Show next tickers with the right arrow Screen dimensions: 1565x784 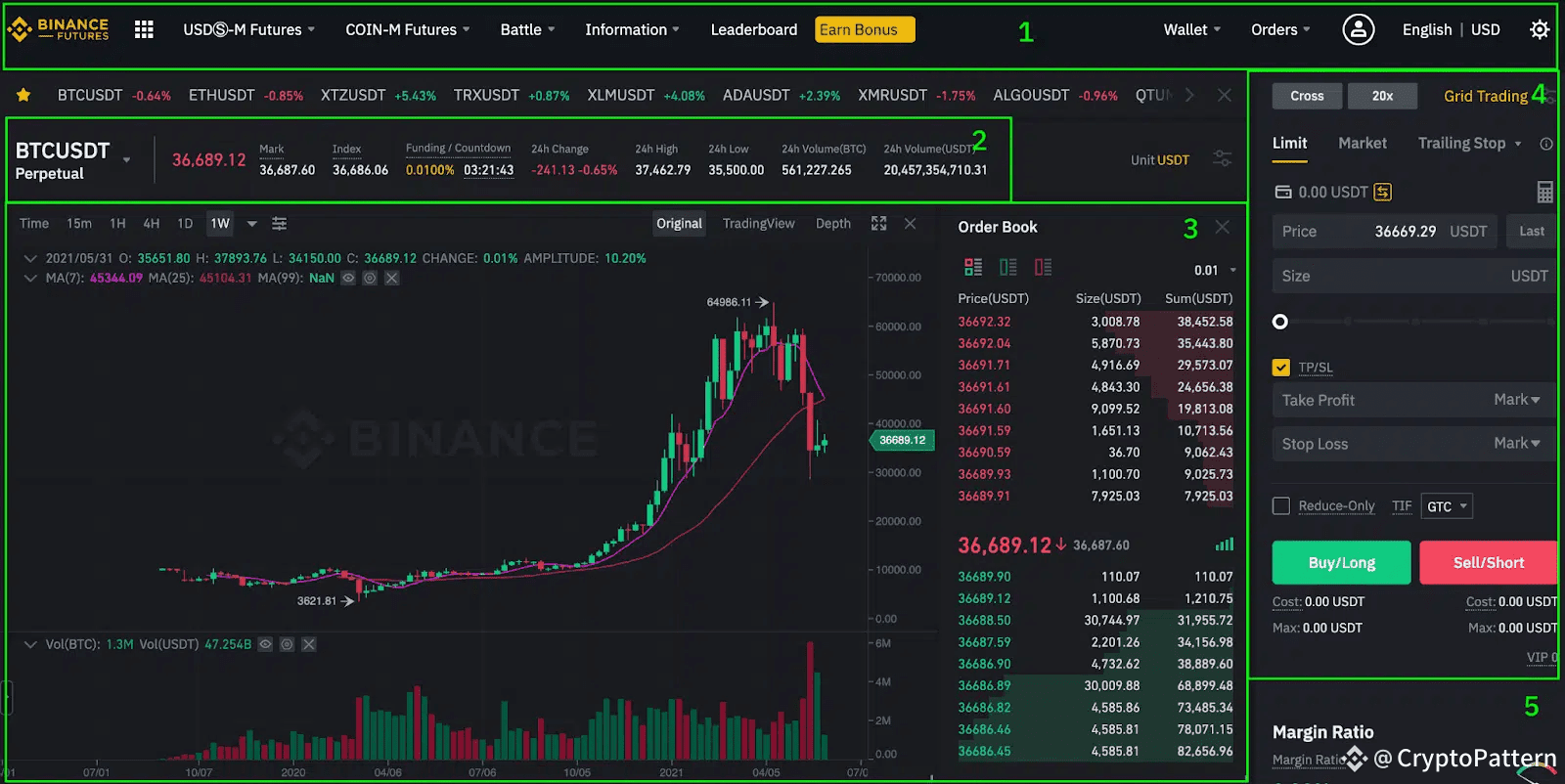pos(1189,95)
